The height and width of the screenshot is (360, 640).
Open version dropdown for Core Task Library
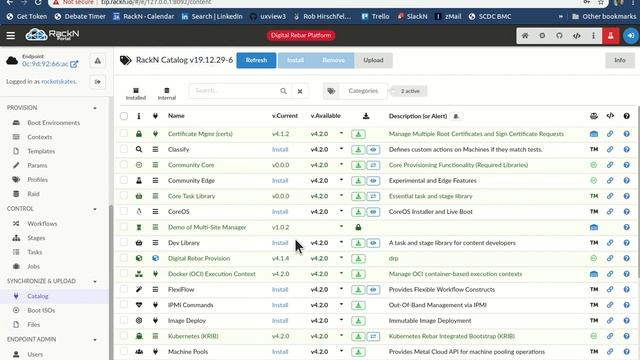[341, 196]
